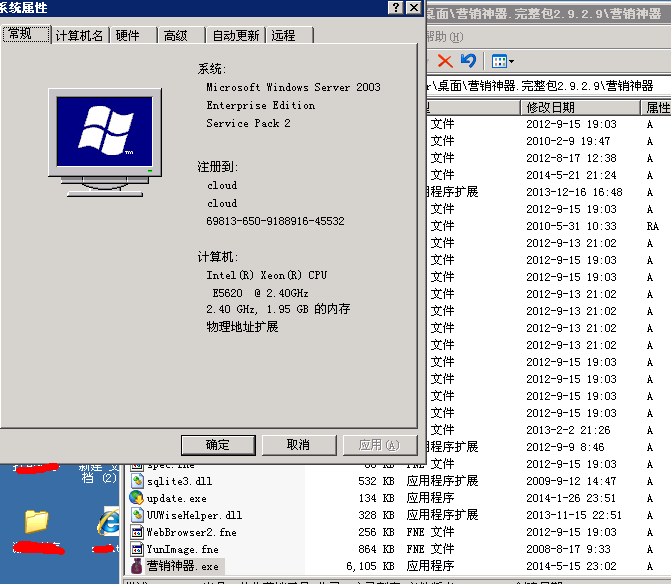Open the 远程 tab
The width and height of the screenshot is (671, 584).
coord(284,35)
